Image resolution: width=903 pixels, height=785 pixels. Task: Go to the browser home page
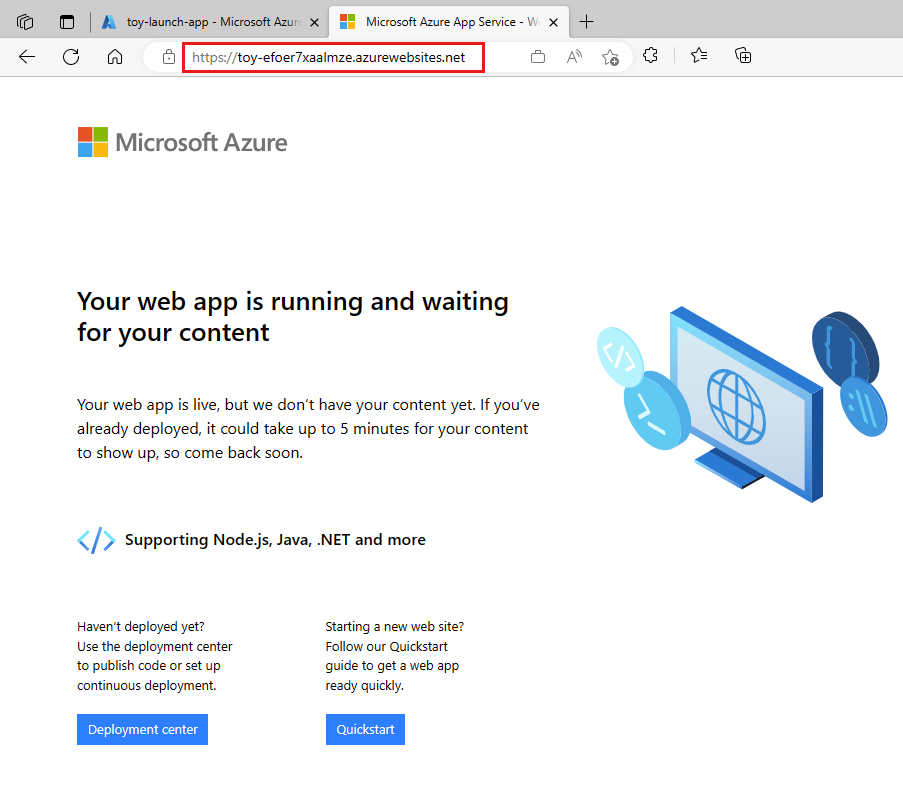pos(115,56)
